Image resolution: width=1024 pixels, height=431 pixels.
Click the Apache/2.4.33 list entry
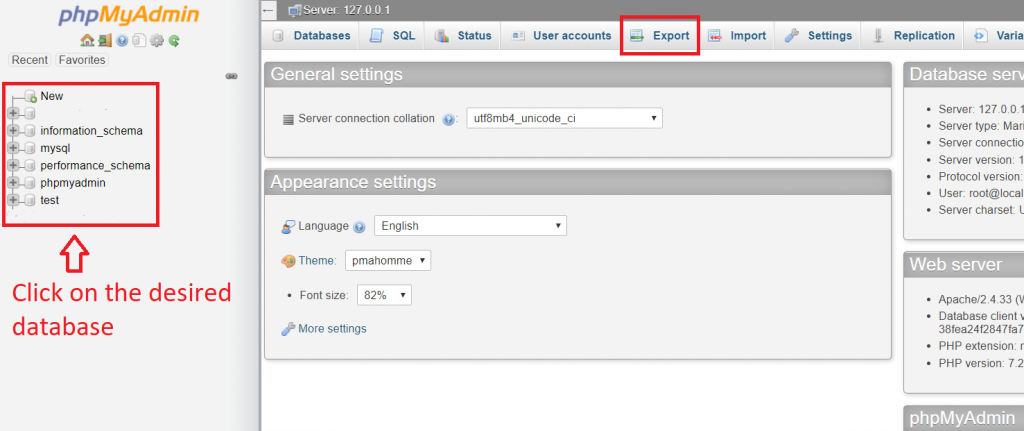click(981, 300)
